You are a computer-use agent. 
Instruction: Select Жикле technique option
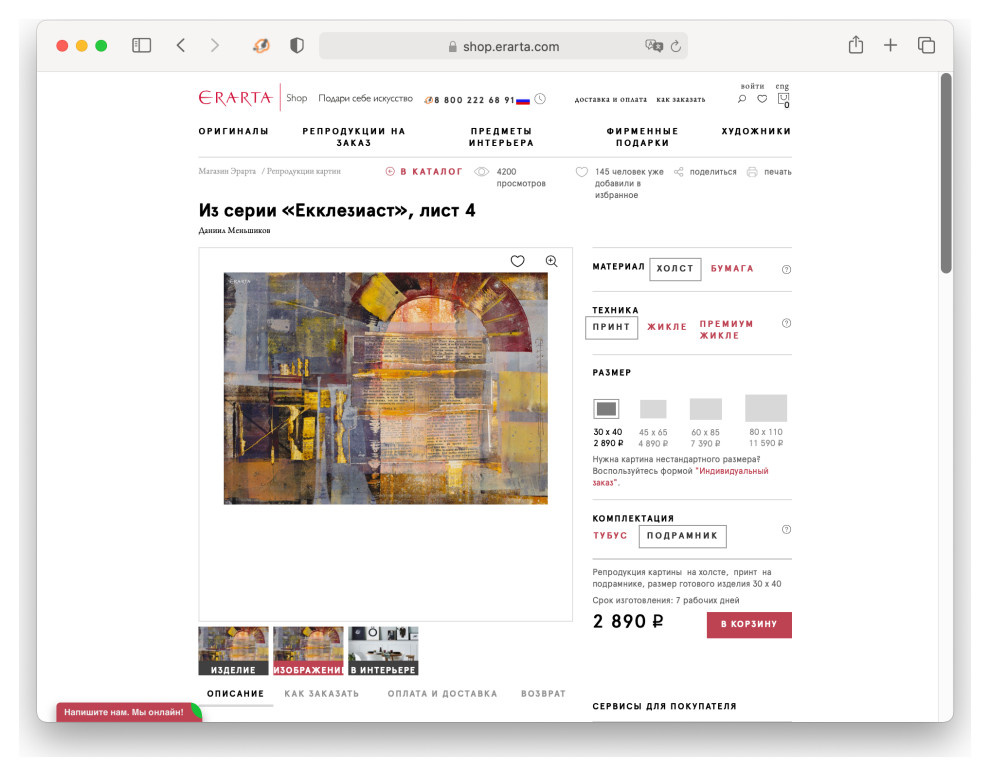[x=667, y=327]
